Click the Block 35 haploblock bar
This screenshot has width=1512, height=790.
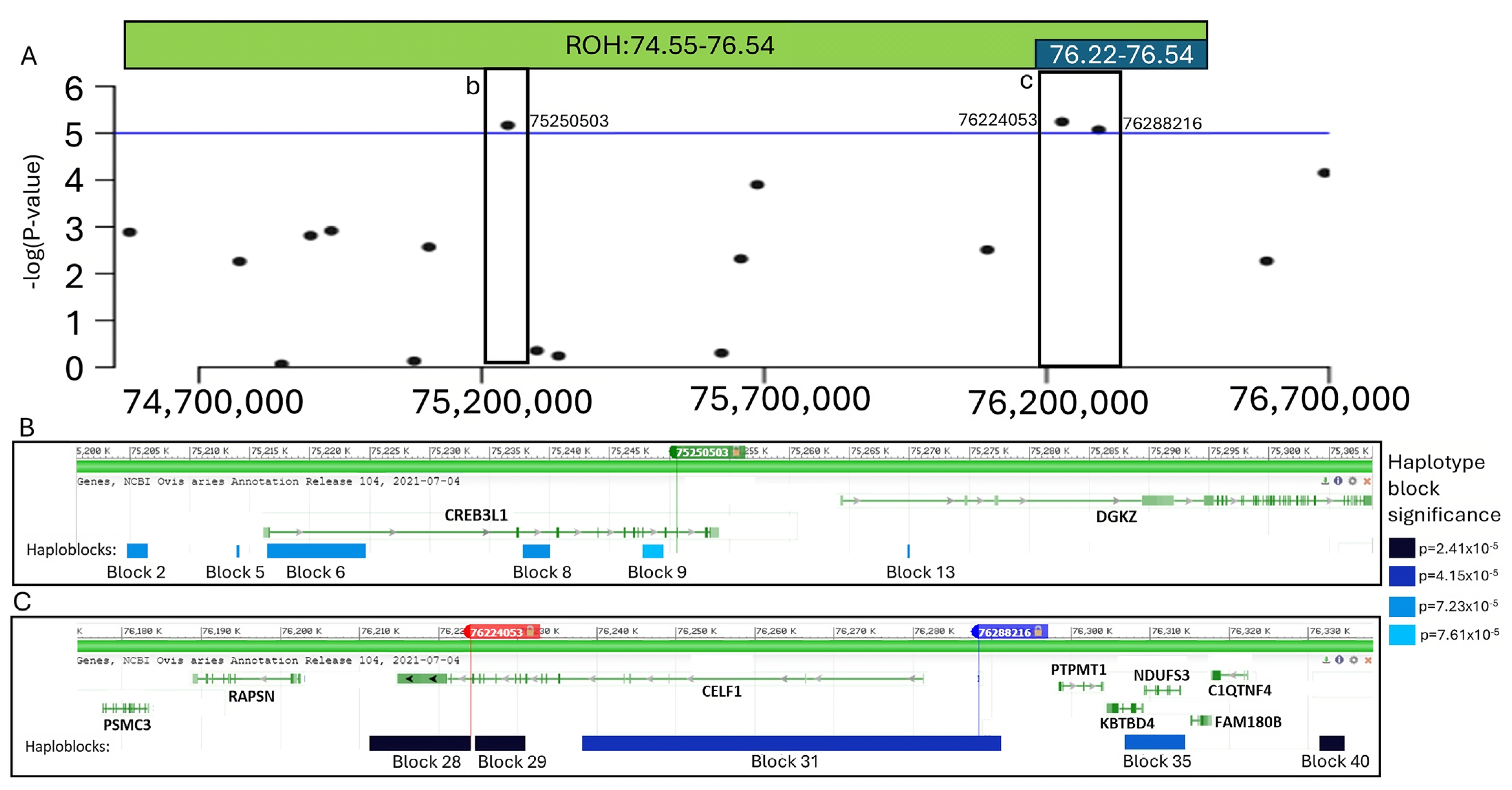1154,743
